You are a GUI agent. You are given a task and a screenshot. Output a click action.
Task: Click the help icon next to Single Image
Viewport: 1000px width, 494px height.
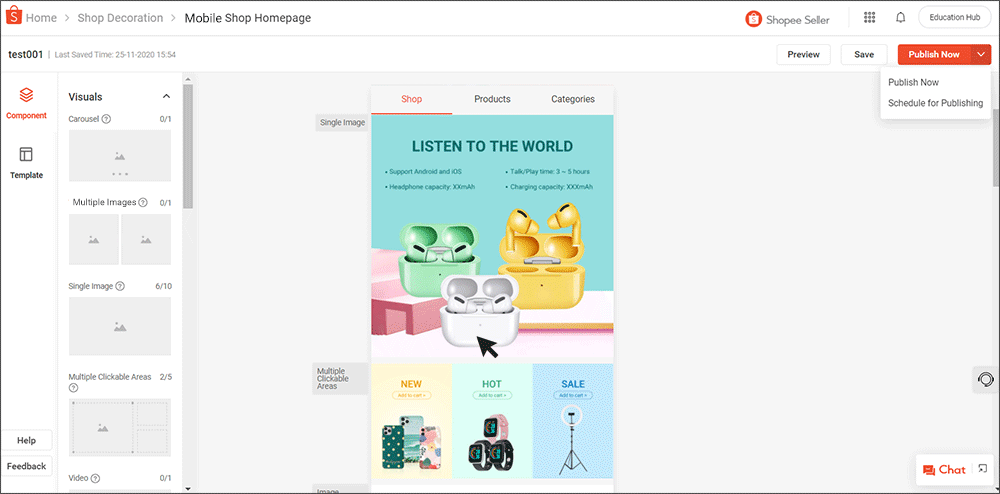coord(120,286)
